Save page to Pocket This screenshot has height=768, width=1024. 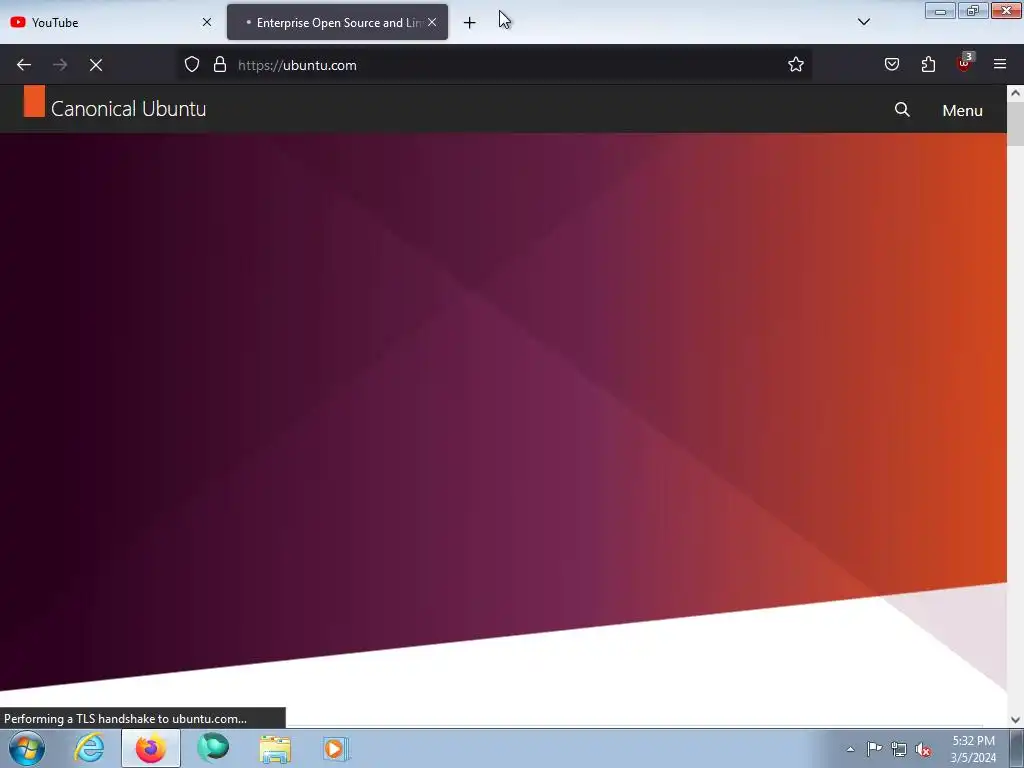point(891,65)
